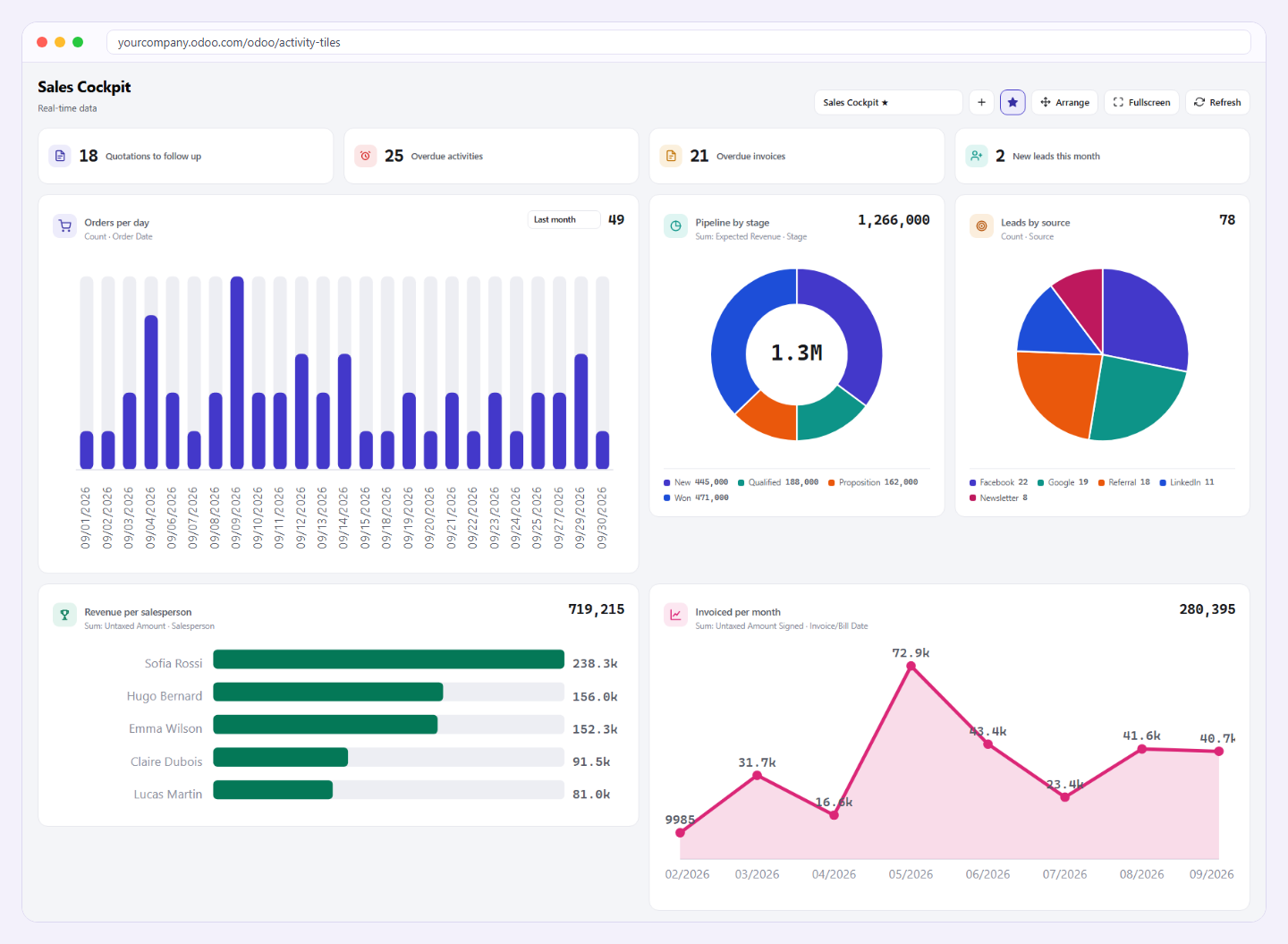Click the 719,215 revenue total
1288x944 pixels.
597,609
